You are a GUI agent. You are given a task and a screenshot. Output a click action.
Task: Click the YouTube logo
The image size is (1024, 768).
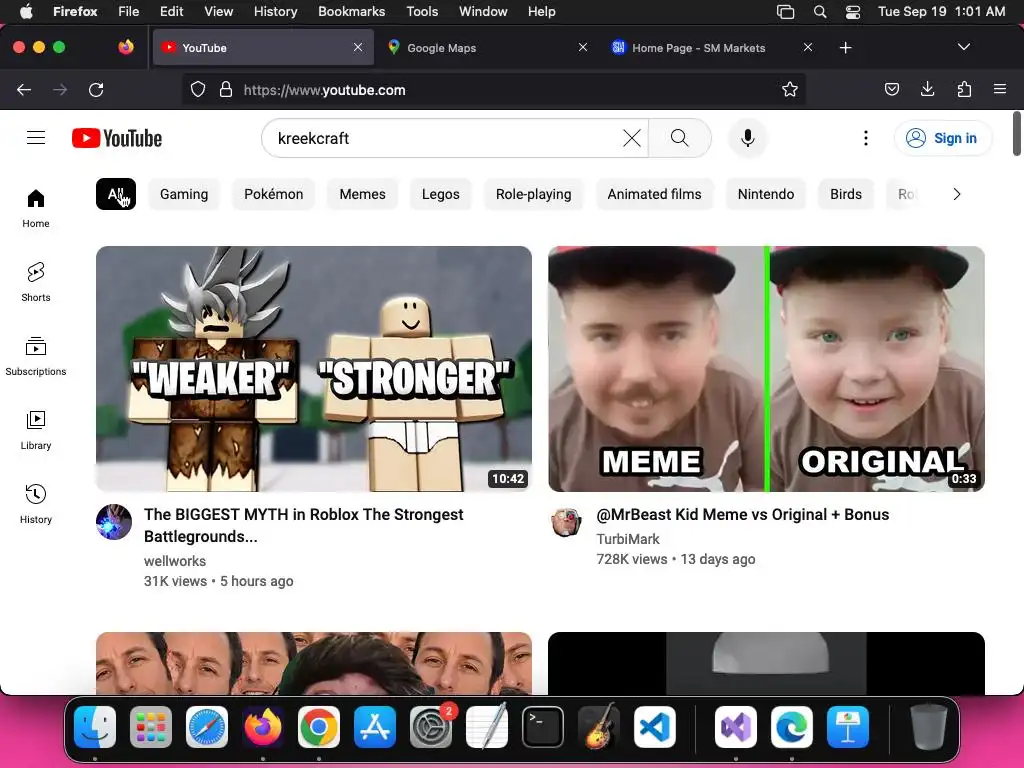tap(117, 138)
